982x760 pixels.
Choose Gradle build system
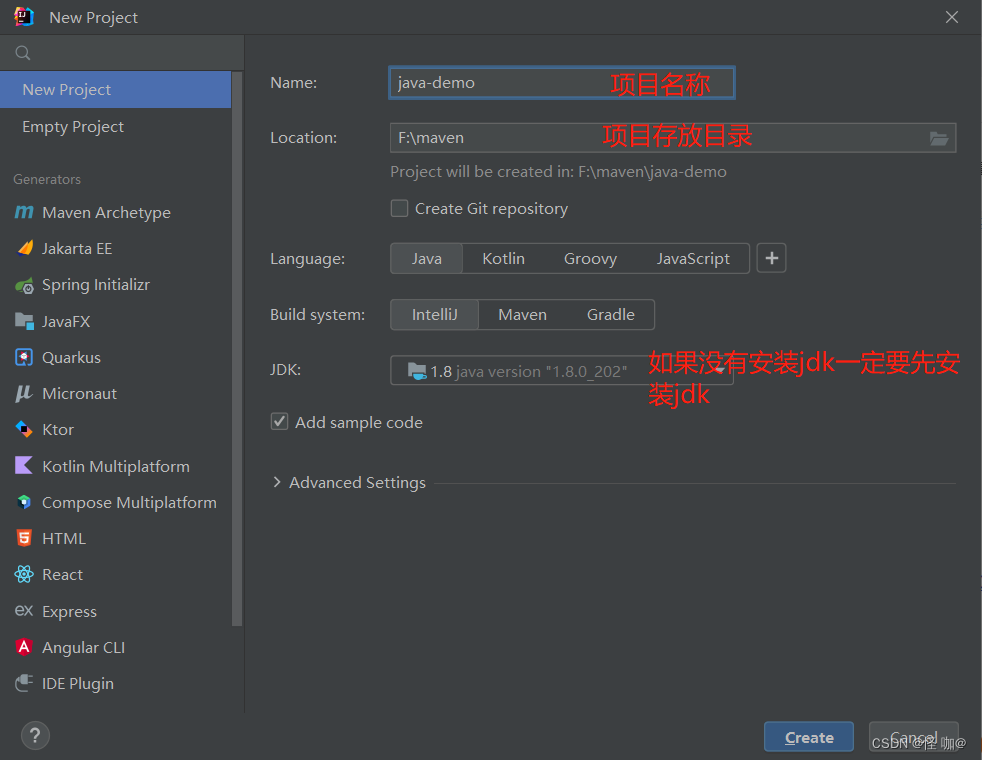(x=611, y=314)
